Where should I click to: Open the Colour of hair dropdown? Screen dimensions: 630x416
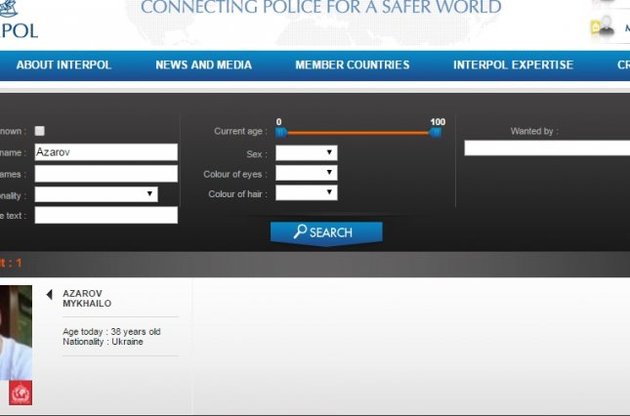coord(306,193)
